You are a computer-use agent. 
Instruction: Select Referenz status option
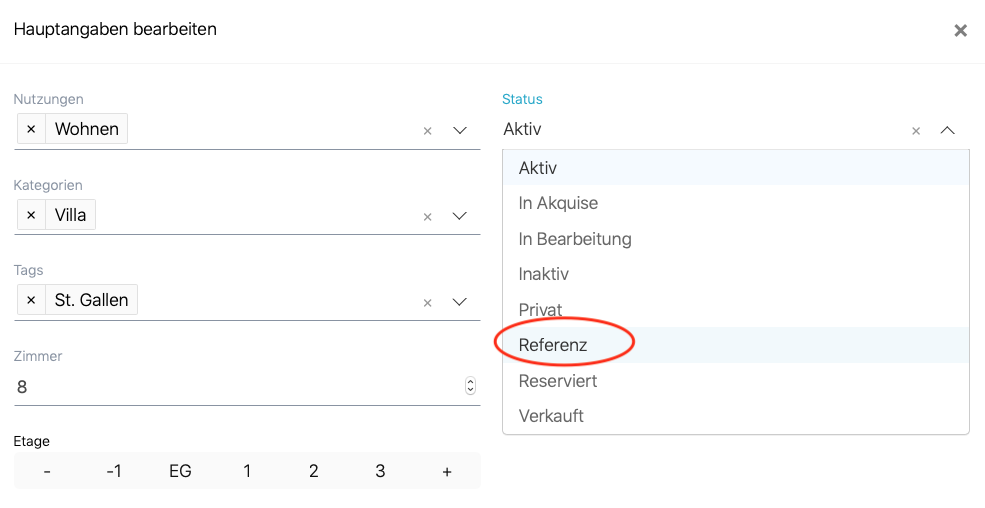[553, 345]
